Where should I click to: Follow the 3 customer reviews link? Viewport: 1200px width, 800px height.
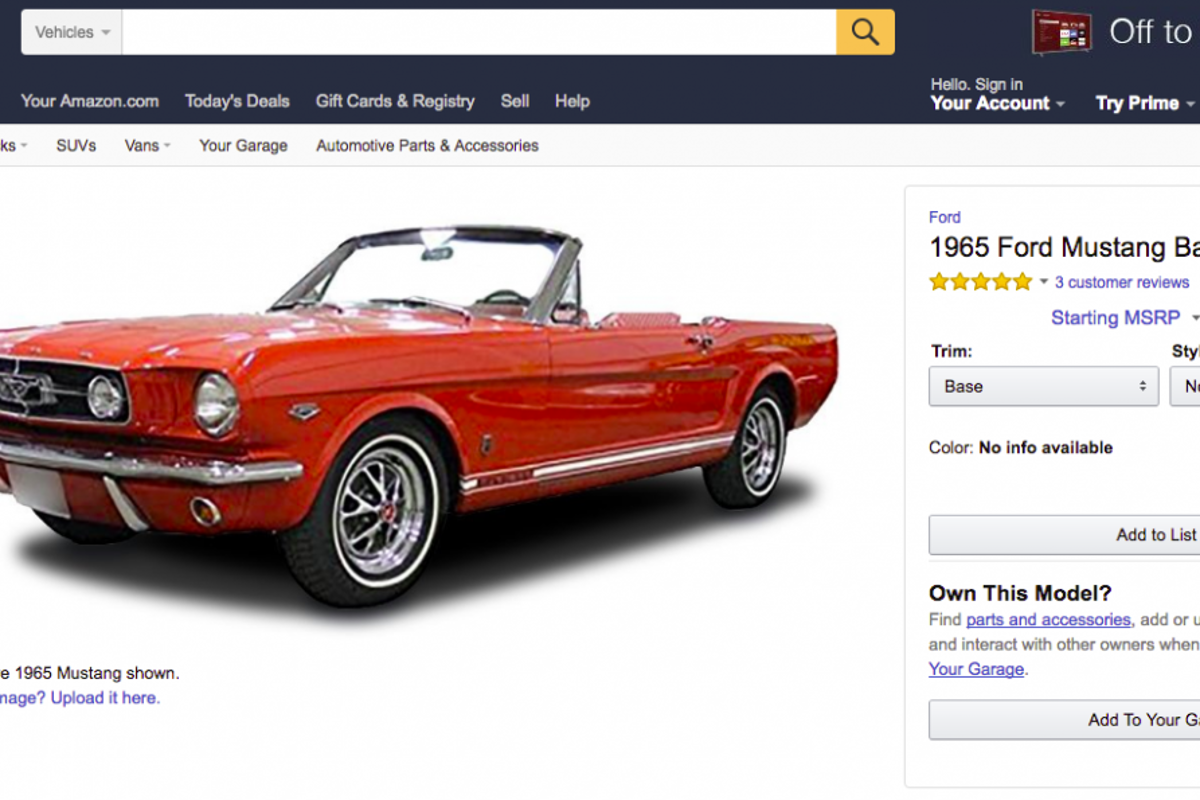[1122, 282]
